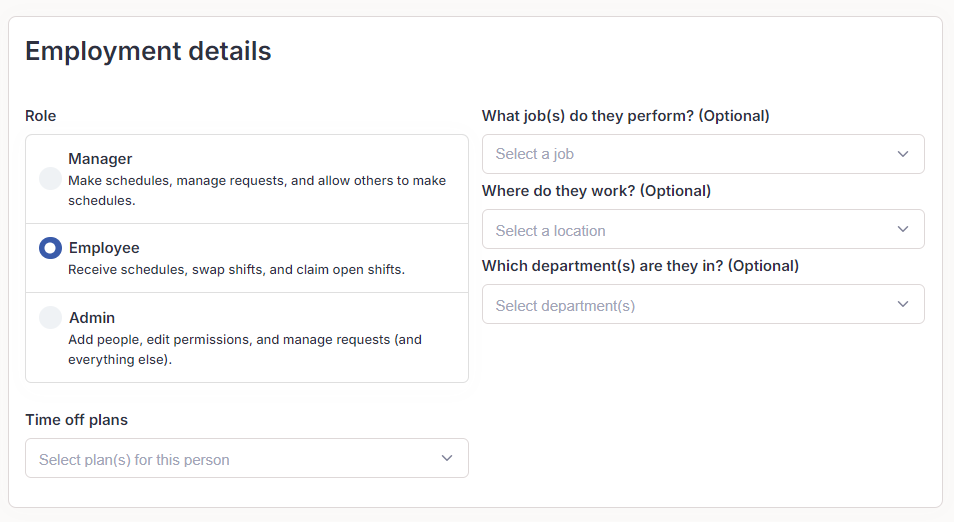
Task: Click the Employment details heading
Action: pos(148,51)
